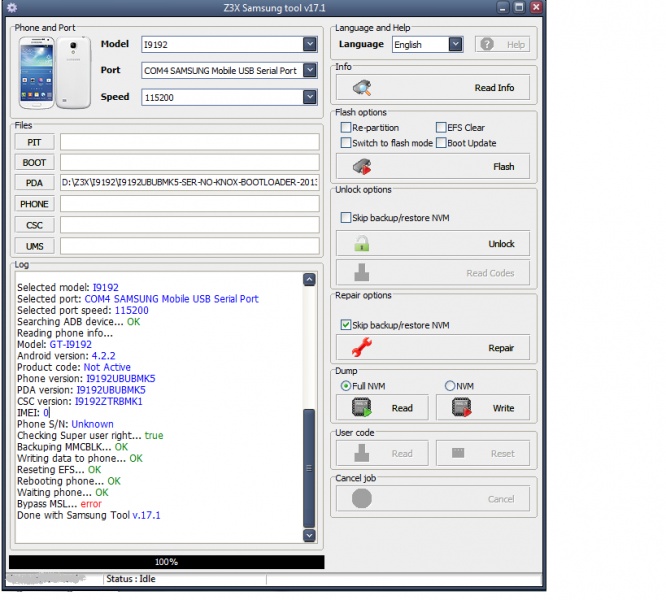Open the Model dropdown showing I9192
Viewport: 666px width, 600px height.
pos(310,44)
